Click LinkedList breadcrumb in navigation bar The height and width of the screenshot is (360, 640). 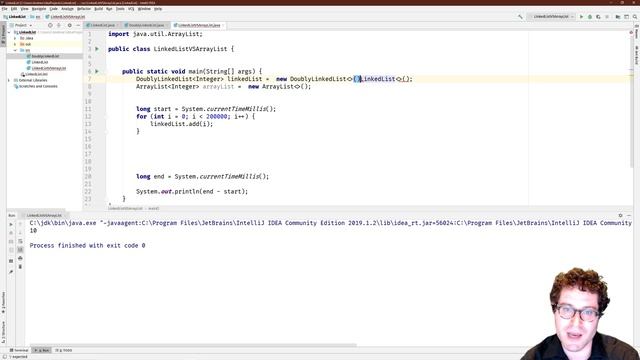tap(15, 17)
